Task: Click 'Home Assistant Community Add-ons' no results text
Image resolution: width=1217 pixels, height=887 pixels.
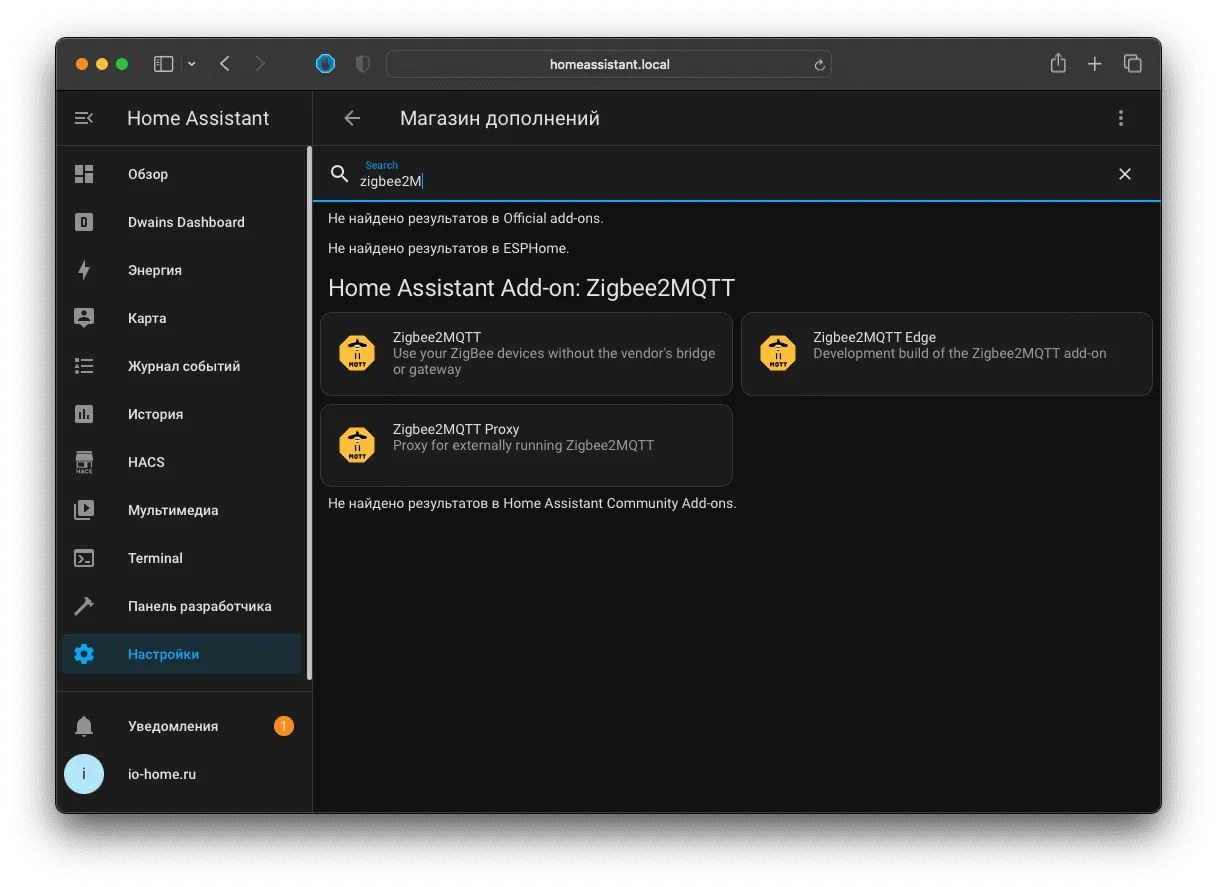Action: pos(532,503)
